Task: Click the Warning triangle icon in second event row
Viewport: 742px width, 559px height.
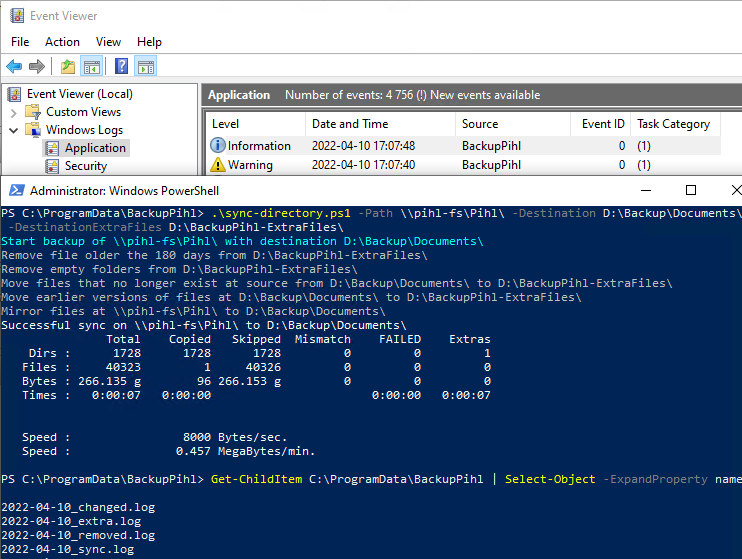Action: tap(217, 165)
